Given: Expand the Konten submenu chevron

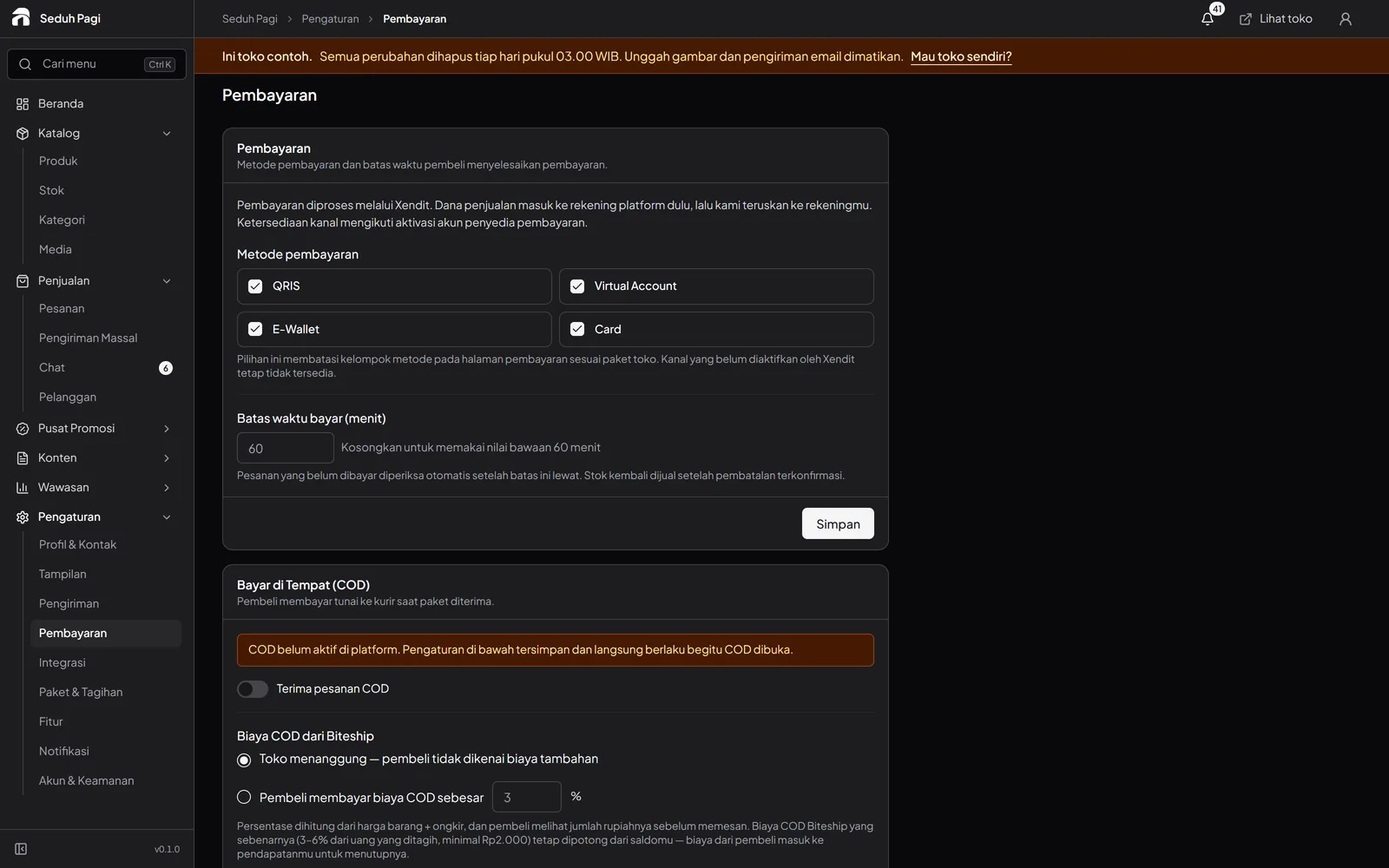Looking at the screenshot, I should (167, 458).
